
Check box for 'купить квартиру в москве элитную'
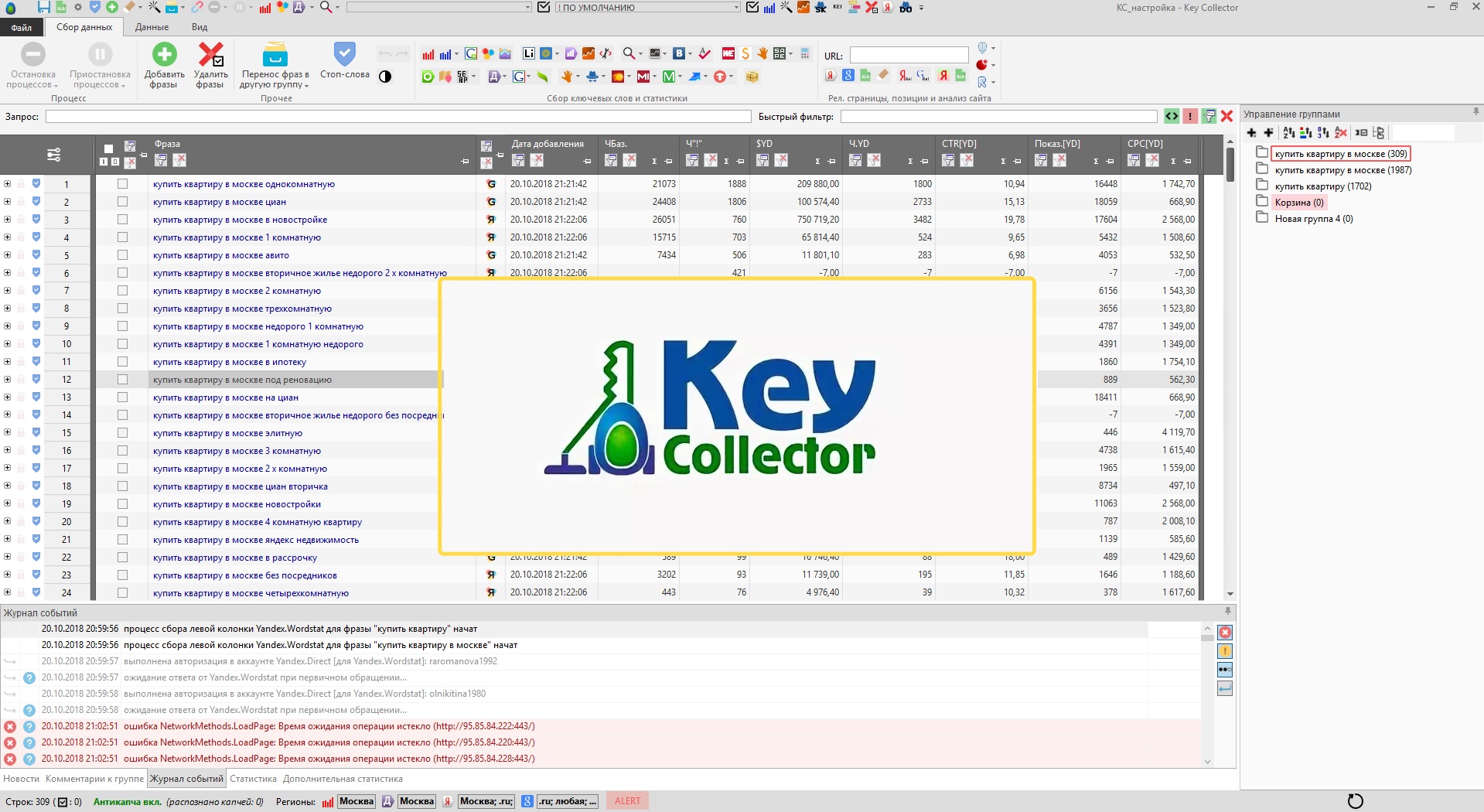pos(122,433)
